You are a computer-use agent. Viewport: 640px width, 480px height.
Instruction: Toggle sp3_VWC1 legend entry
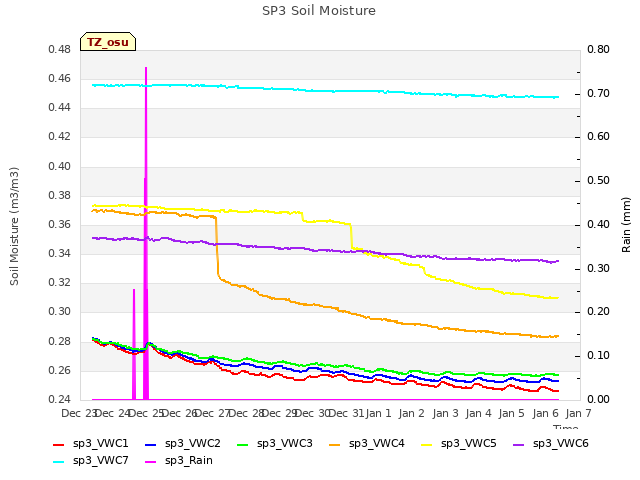pos(91,444)
